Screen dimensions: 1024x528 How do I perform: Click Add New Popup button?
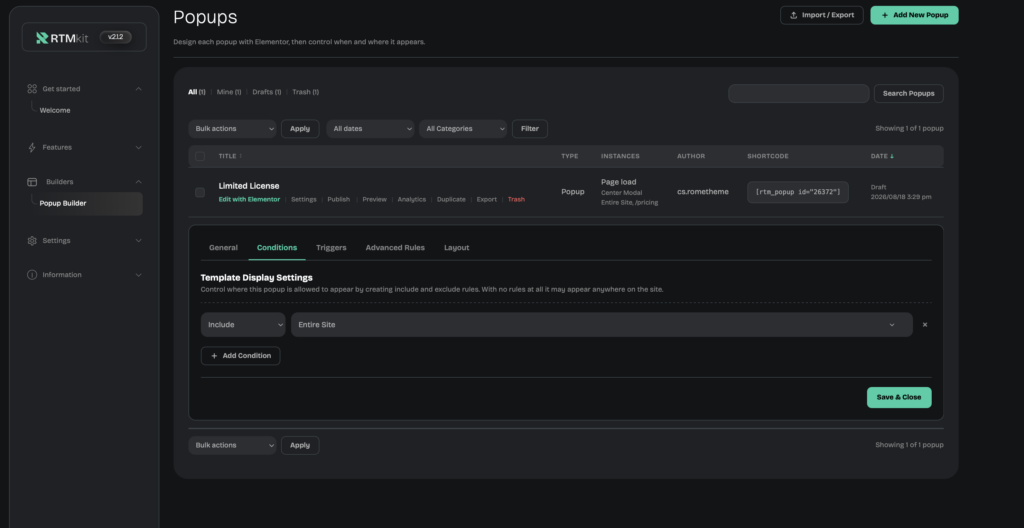coord(914,15)
